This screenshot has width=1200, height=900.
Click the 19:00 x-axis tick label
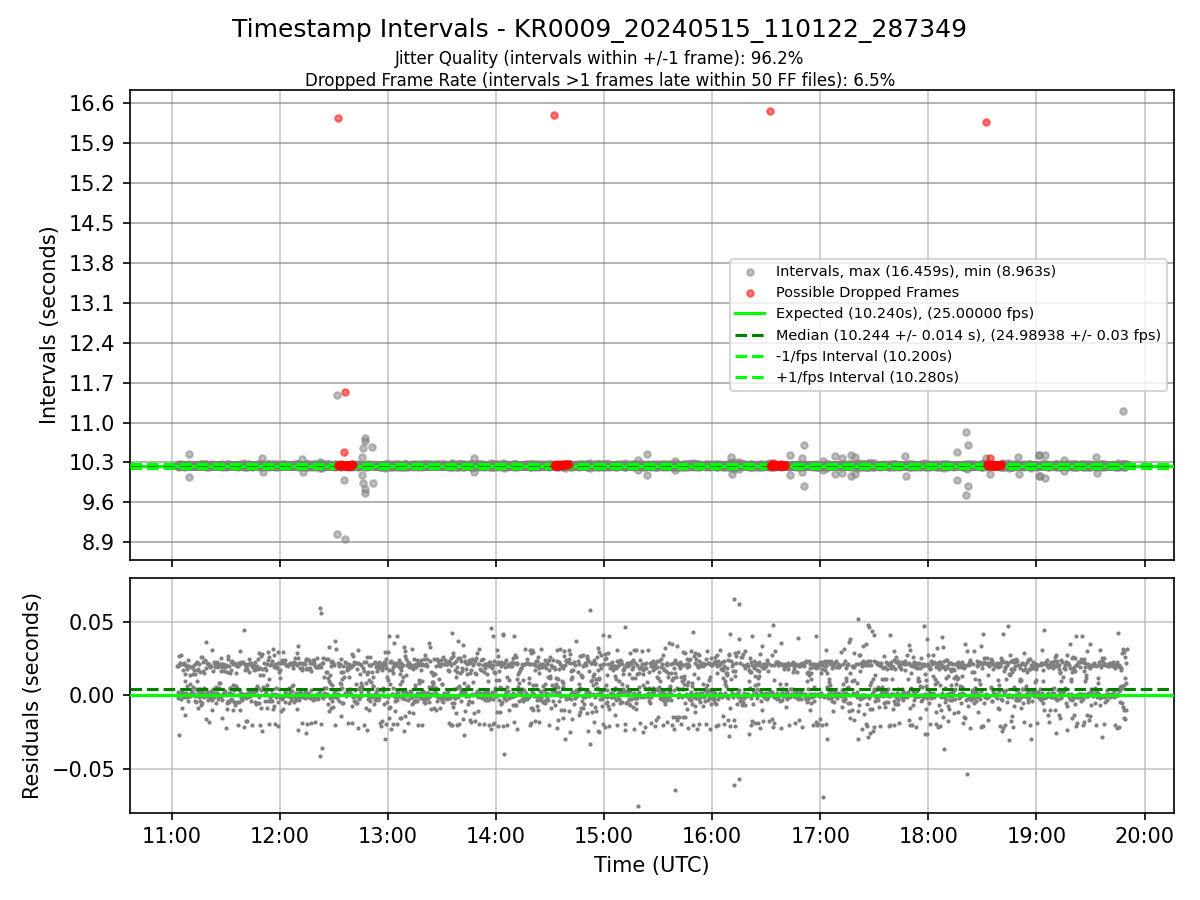click(x=1036, y=834)
